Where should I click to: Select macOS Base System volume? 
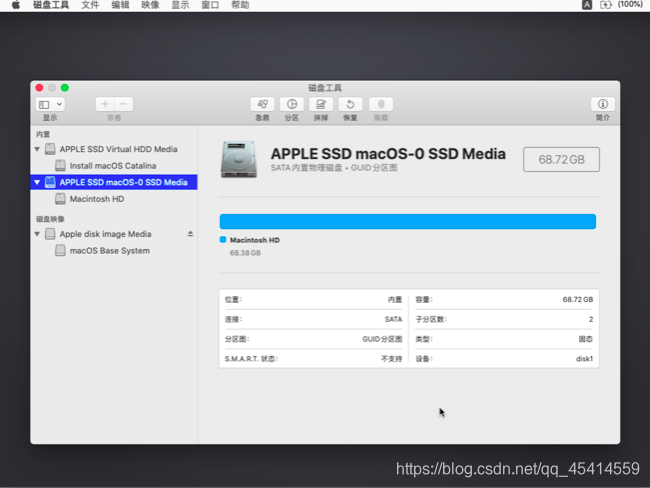114,250
